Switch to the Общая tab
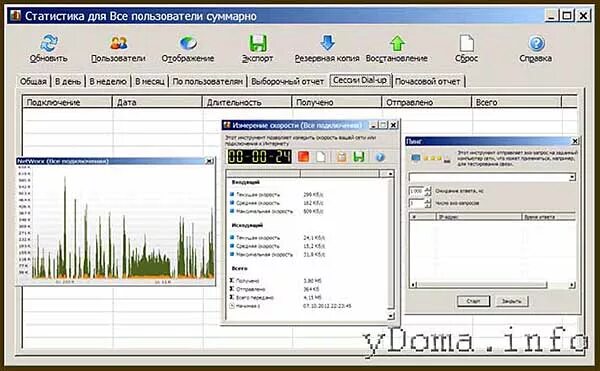The width and height of the screenshot is (600, 371). click(33, 81)
